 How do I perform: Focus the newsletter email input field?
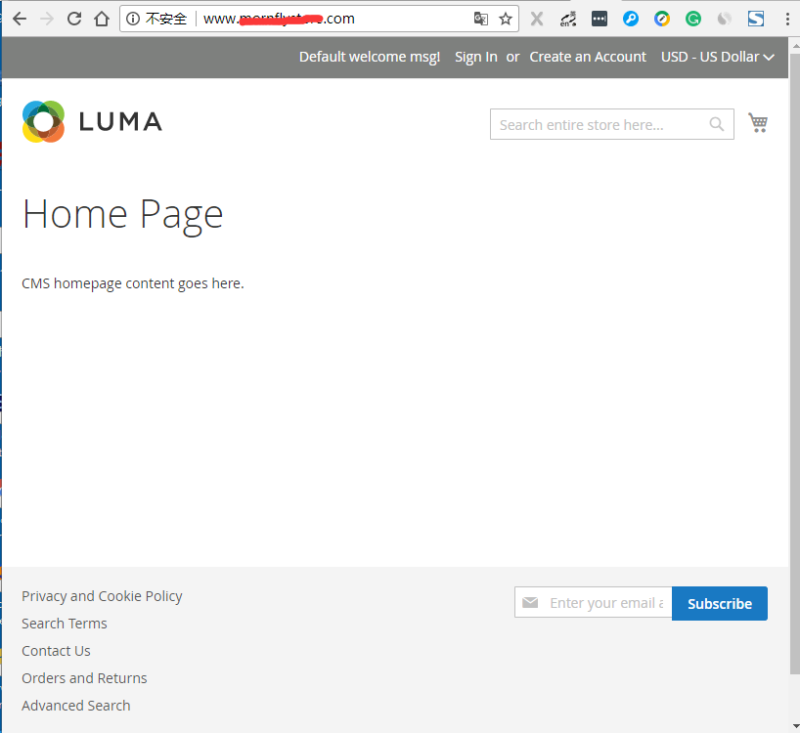tap(593, 603)
